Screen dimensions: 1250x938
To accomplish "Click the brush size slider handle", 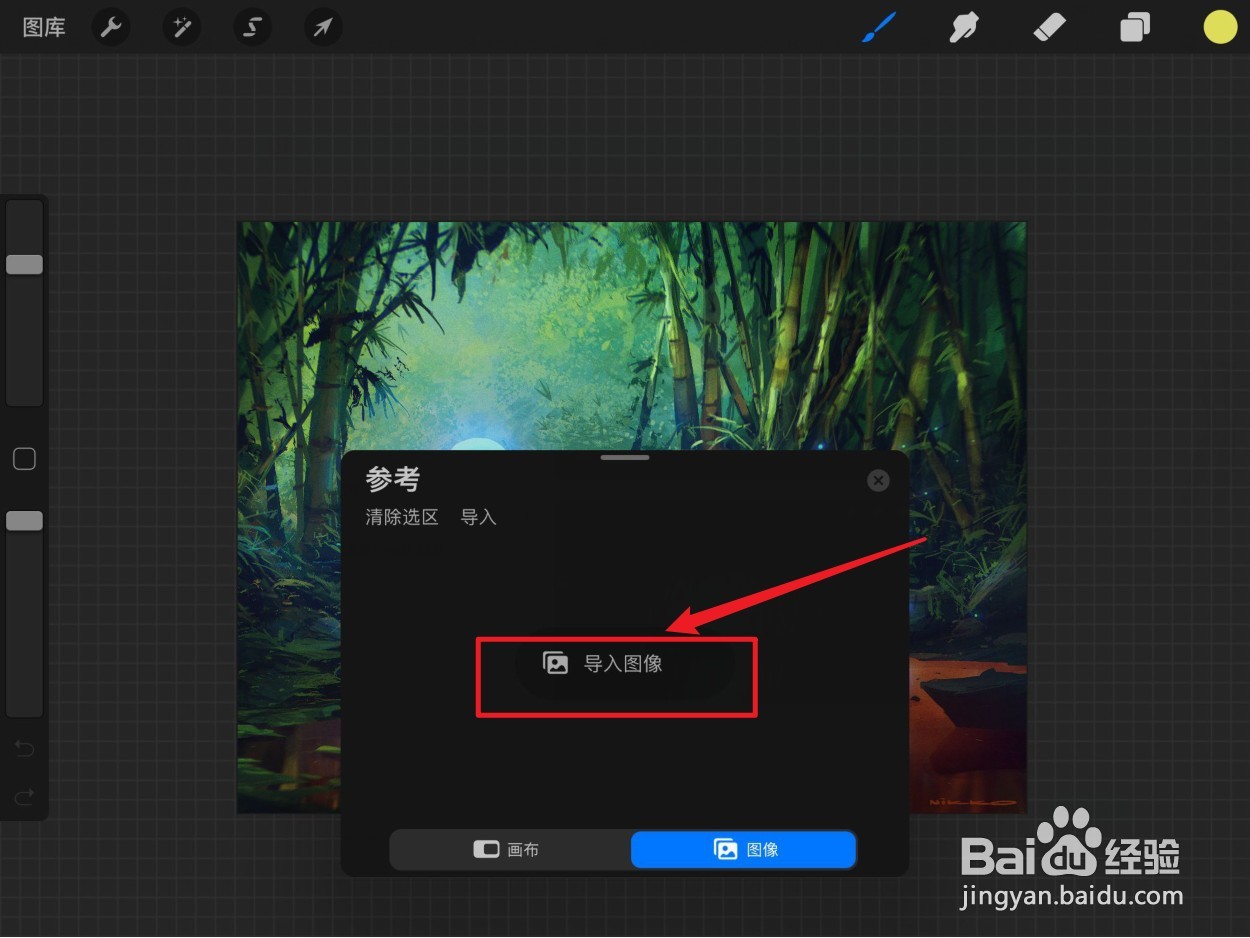I will (x=24, y=264).
